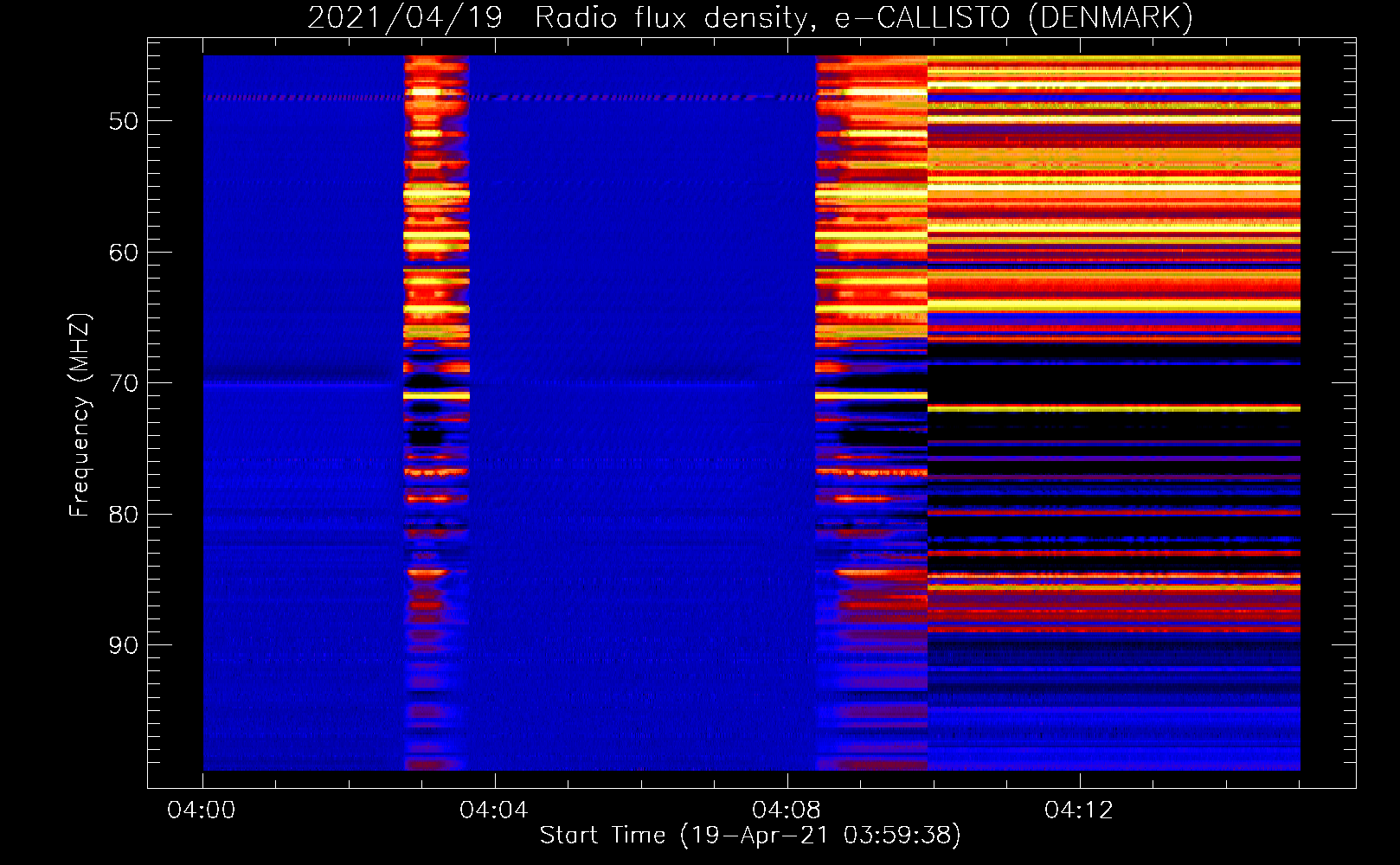Click the '04:00' time tick label
Viewport: 1400px width, 865px height.
point(202,811)
